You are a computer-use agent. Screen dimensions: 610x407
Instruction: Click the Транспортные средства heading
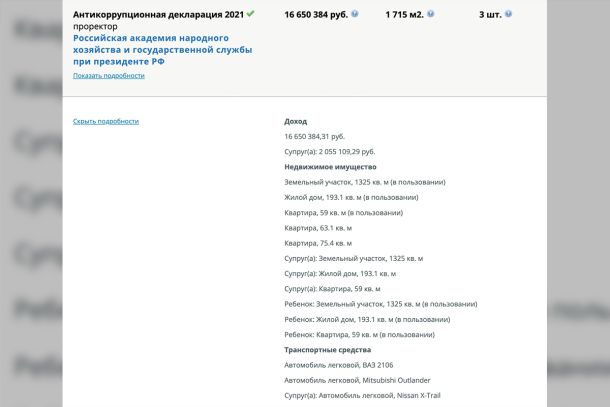327,350
